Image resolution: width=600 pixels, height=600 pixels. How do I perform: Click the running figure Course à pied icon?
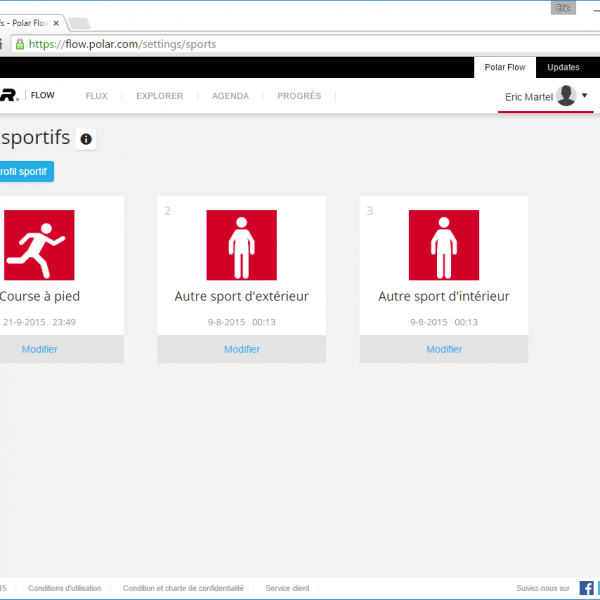coord(39,245)
